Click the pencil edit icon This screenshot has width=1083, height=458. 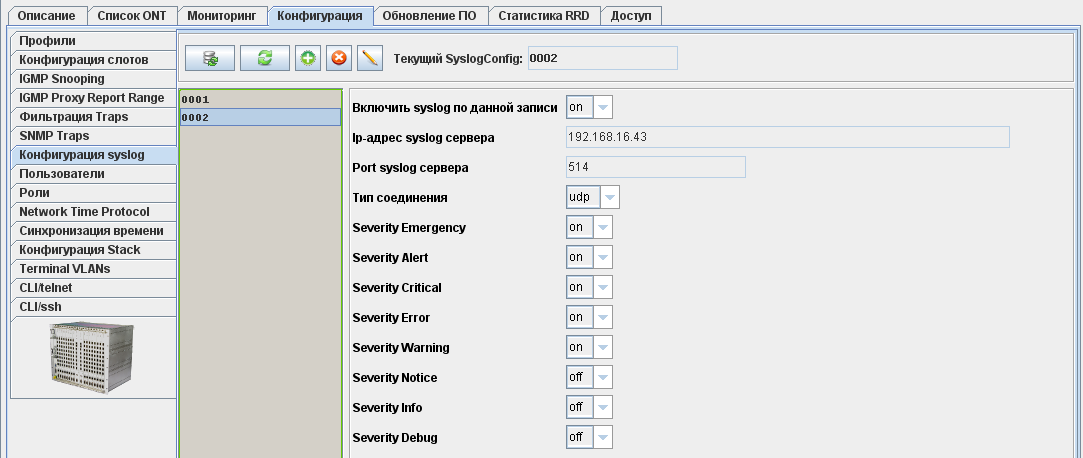click(x=370, y=58)
